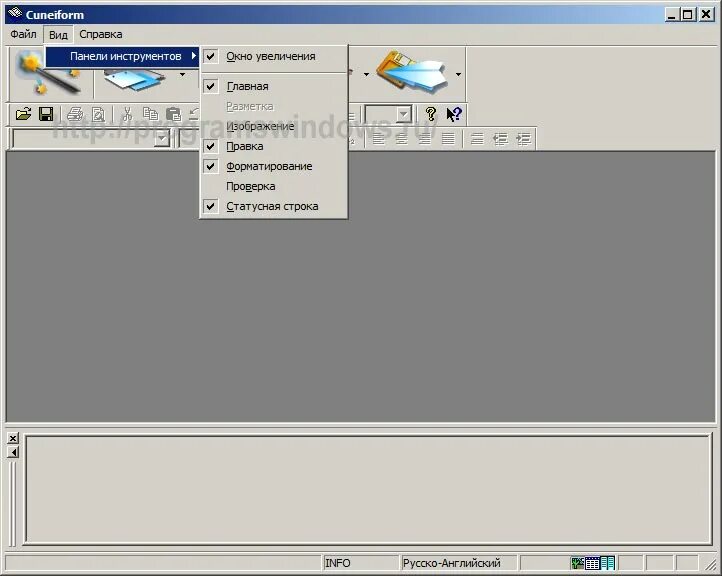722x576 pixels.
Task: Open the Вид menu
Action: [x=58, y=35]
